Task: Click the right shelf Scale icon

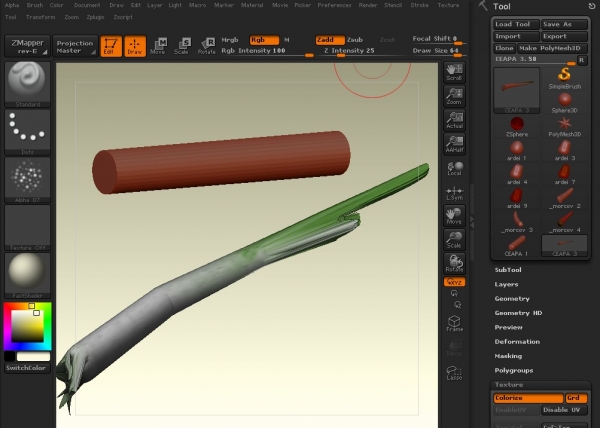Action: click(x=454, y=240)
